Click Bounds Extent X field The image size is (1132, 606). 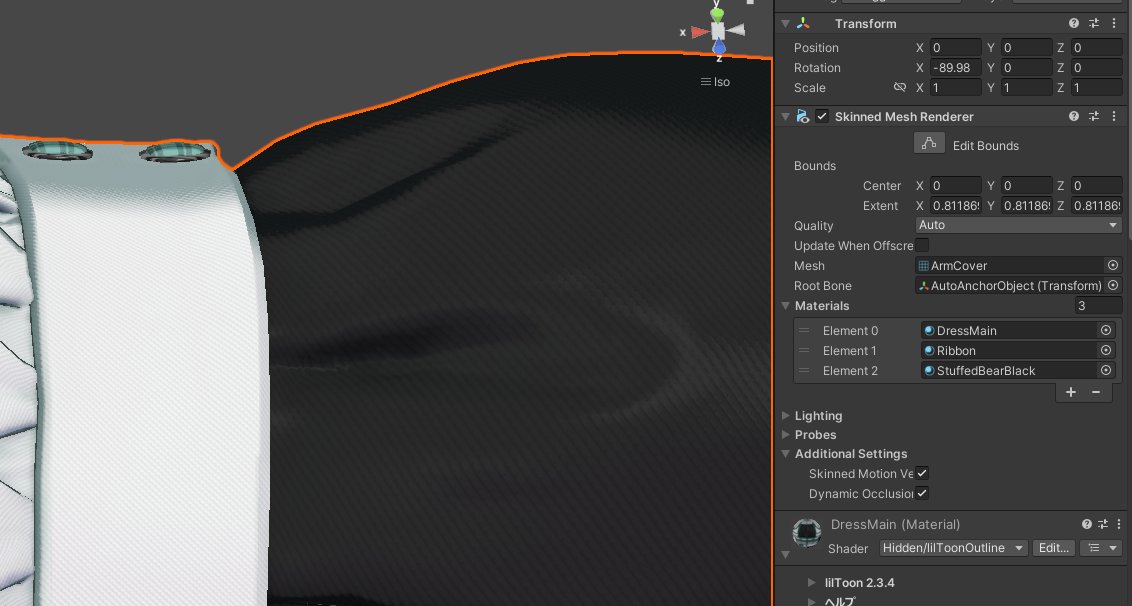[956, 206]
